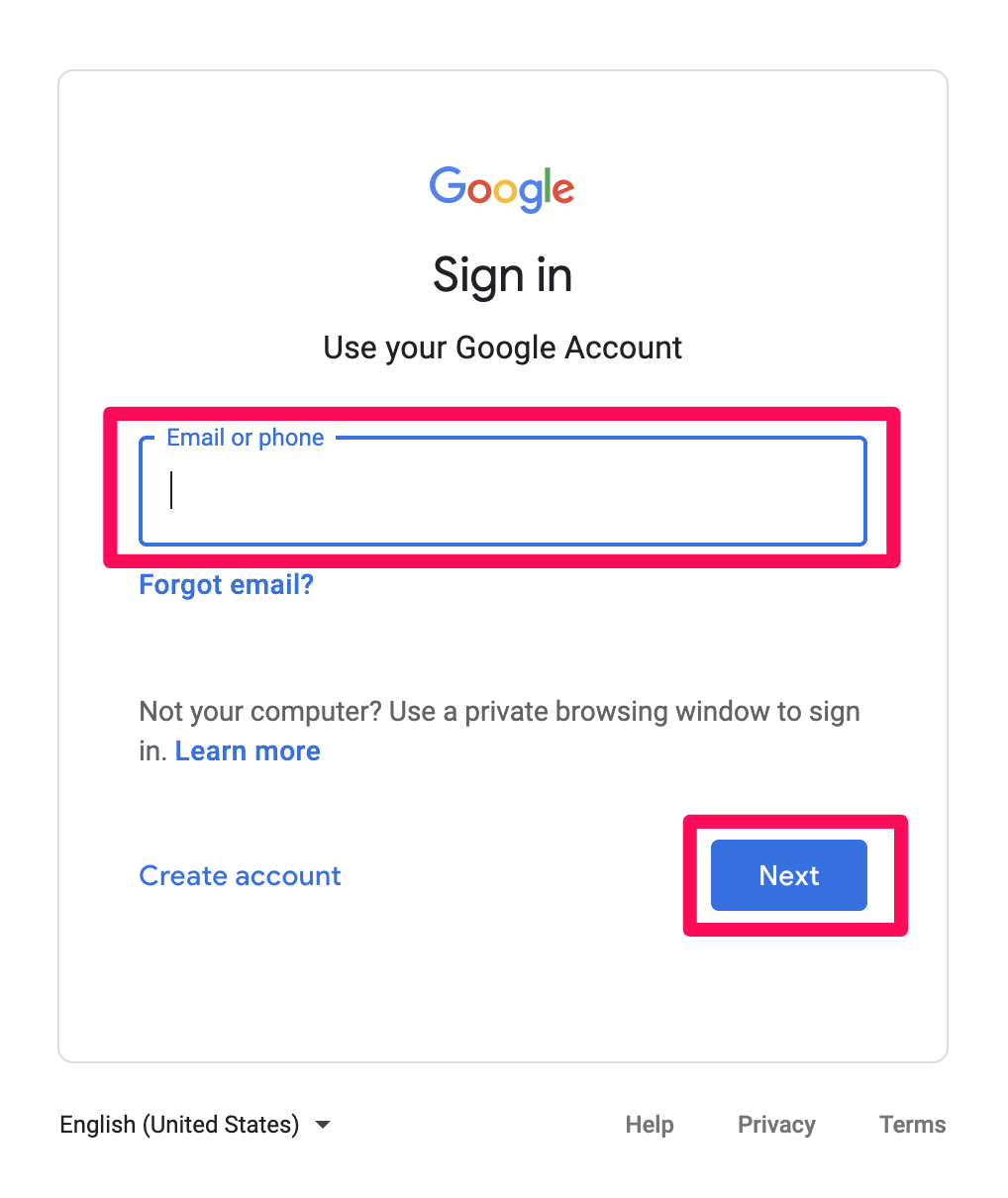Image resolution: width=1008 pixels, height=1198 pixels.
Task: Follow the Learn more link
Action: click(248, 750)
